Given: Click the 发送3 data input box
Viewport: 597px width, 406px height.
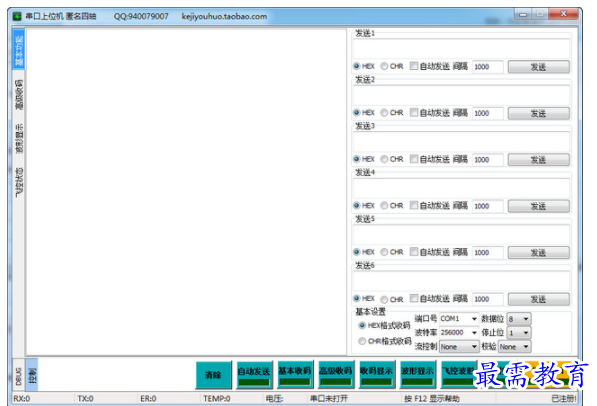Looking at the screenshot, I should (x=461, y=142).
